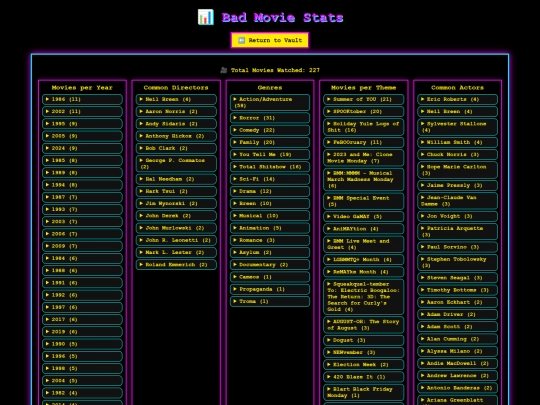This screenshot has height=405, width=540.
Task: Expand Mark L. Lester (2) entry
Action: (x=176, y=252)
